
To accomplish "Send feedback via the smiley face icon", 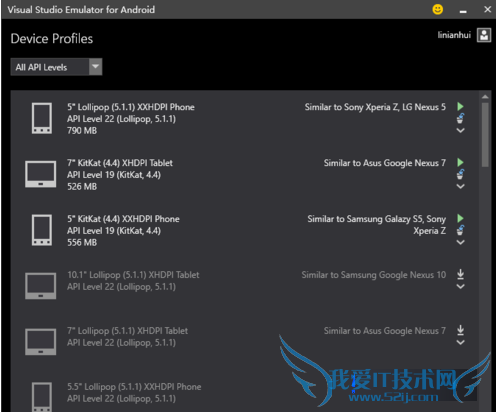I will tap(438, 9).
